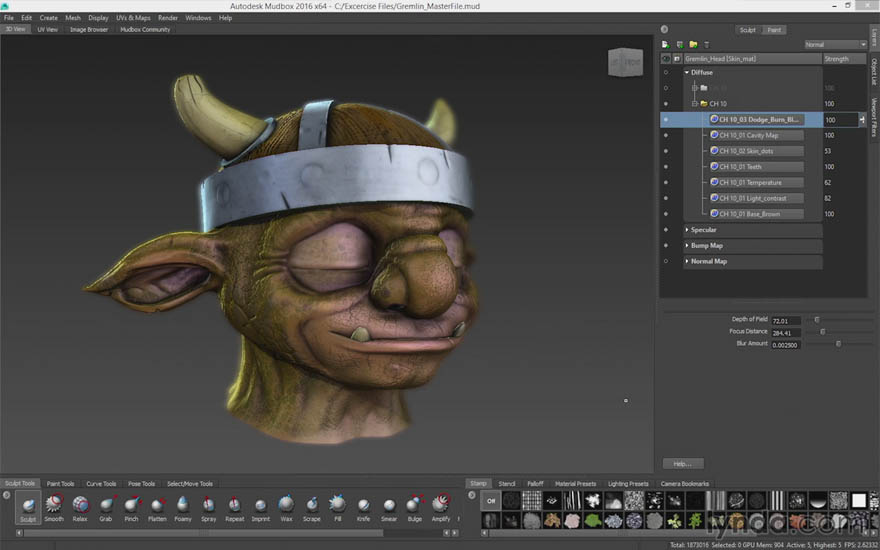Select the Bulge tool

pos(415,507)
